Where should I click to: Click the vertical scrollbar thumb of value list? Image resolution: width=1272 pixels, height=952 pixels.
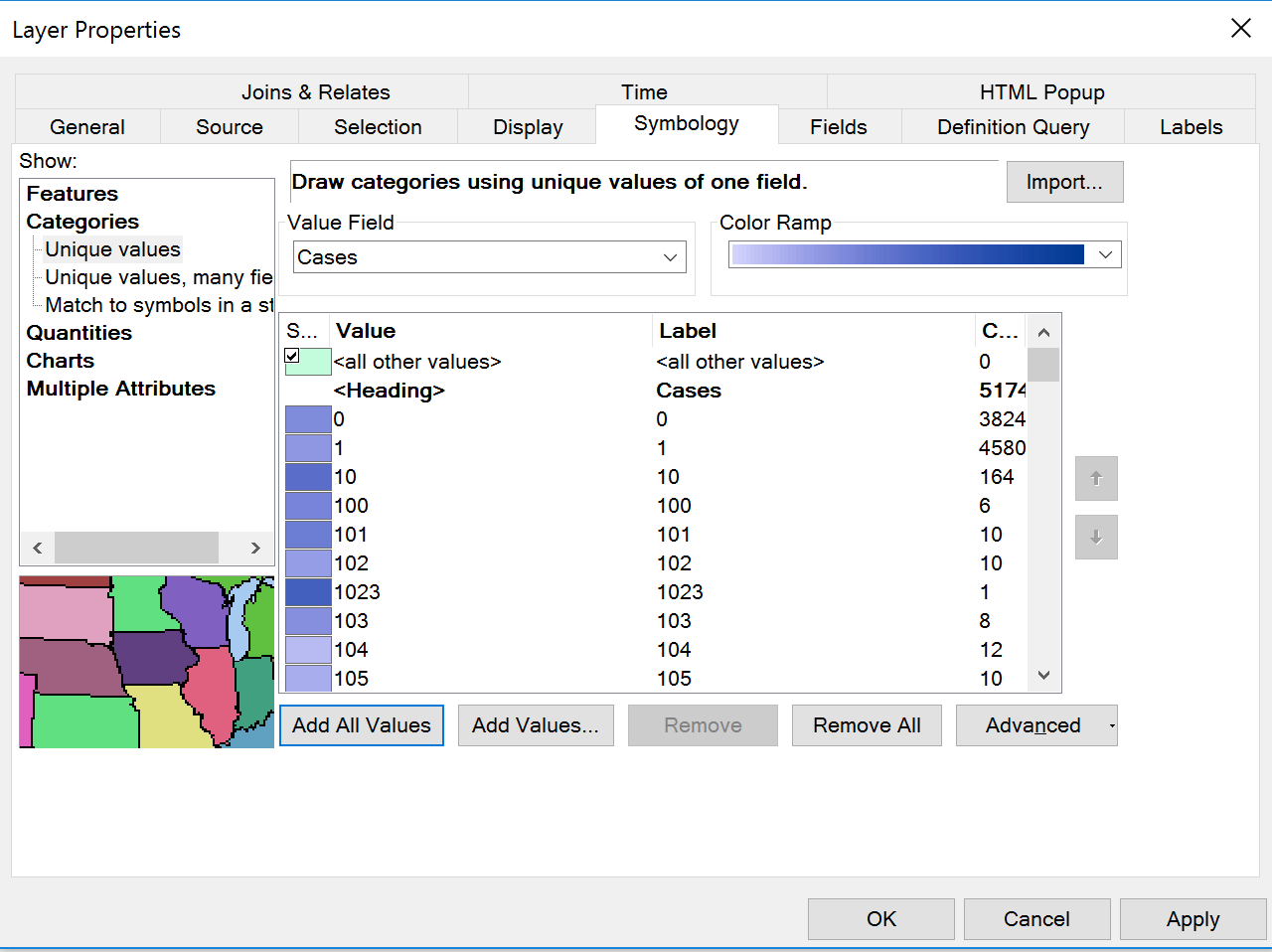coord(1043,365)
